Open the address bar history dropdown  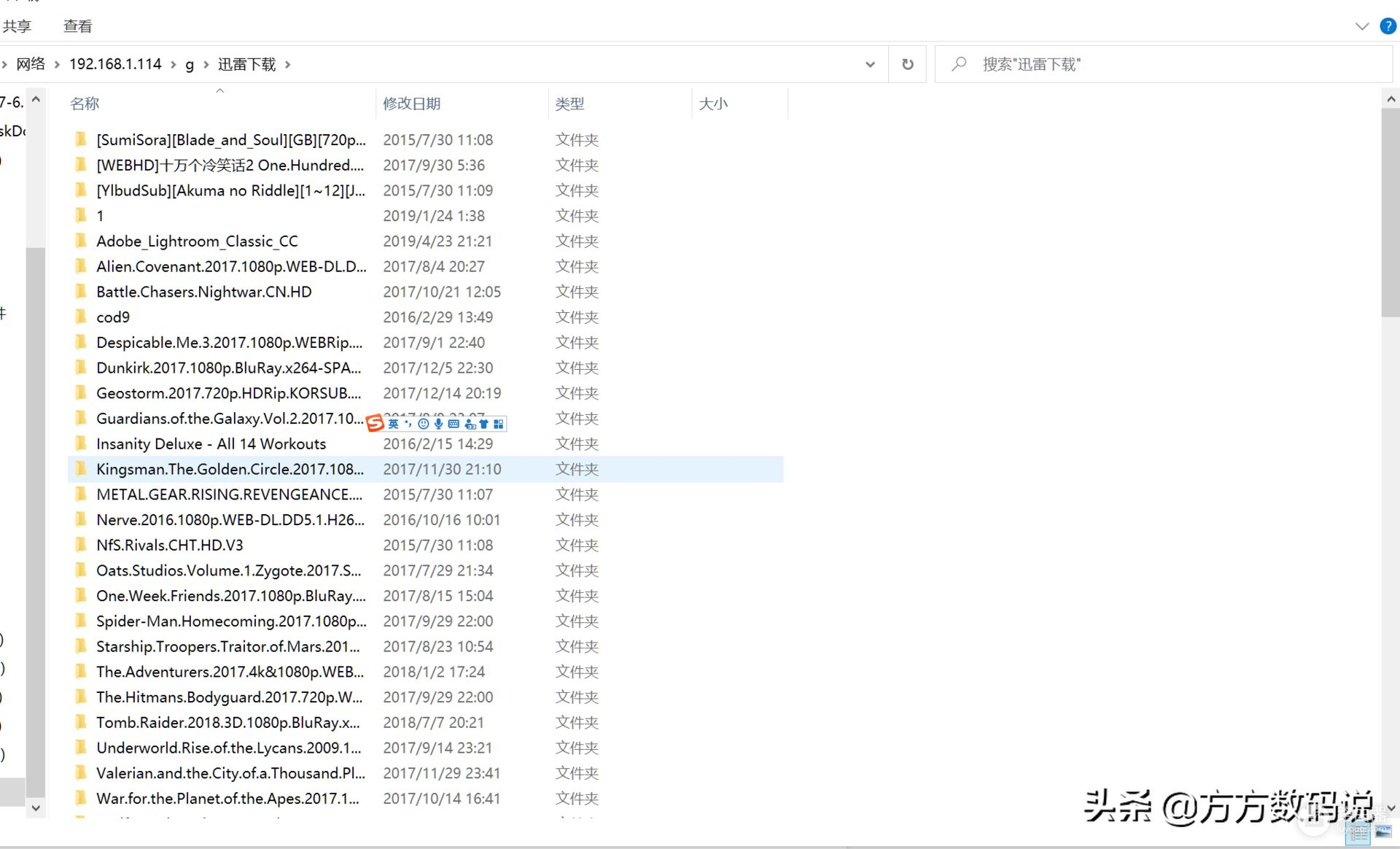point(870,64)
